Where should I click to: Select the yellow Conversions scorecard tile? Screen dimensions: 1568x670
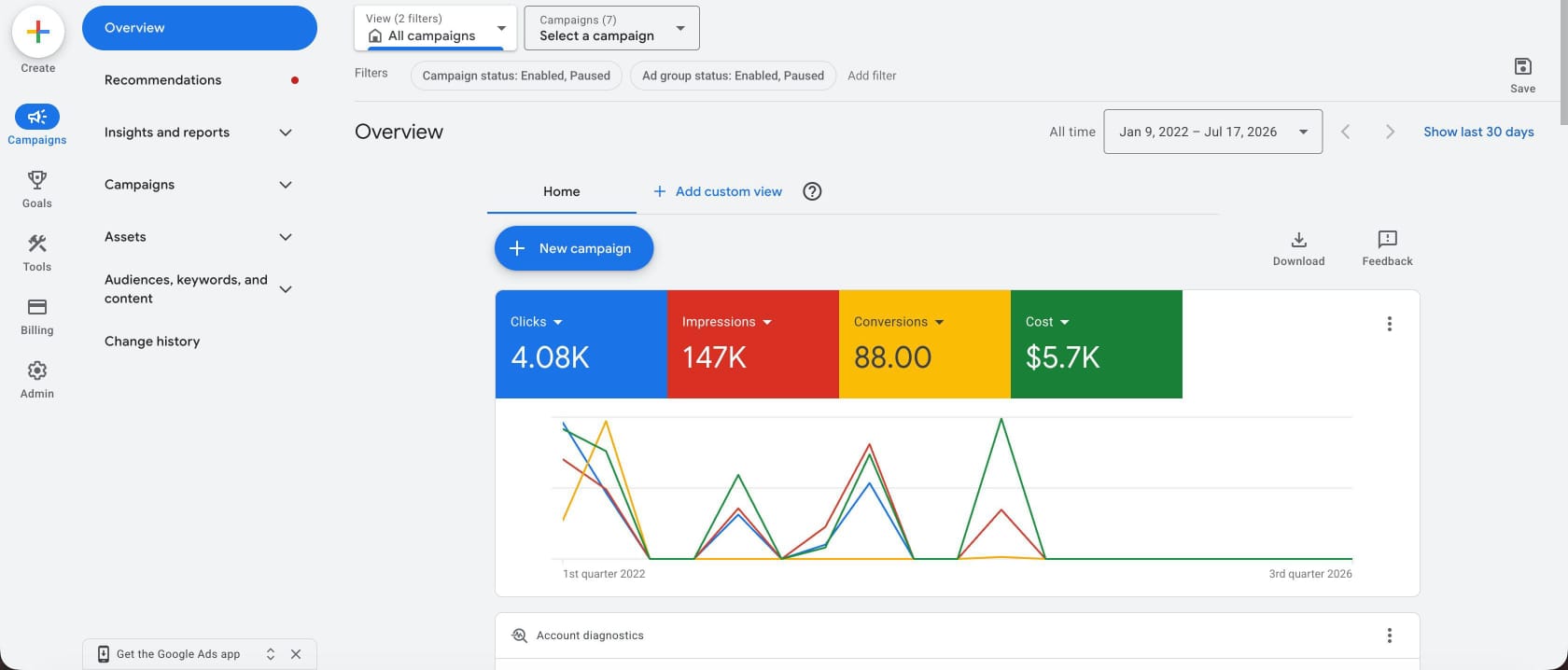(x=925, y=344)
